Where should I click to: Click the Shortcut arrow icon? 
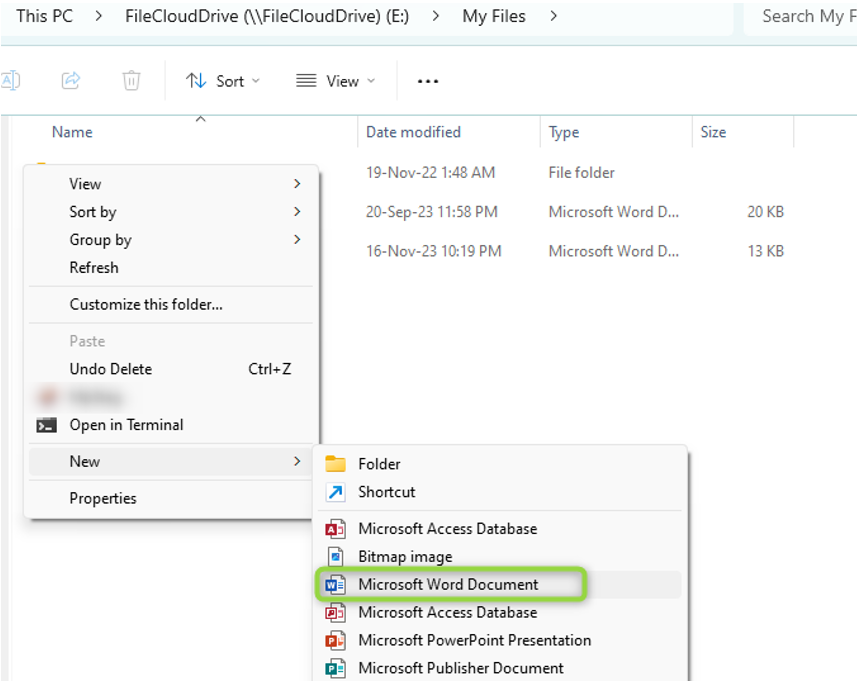point(335,492)
